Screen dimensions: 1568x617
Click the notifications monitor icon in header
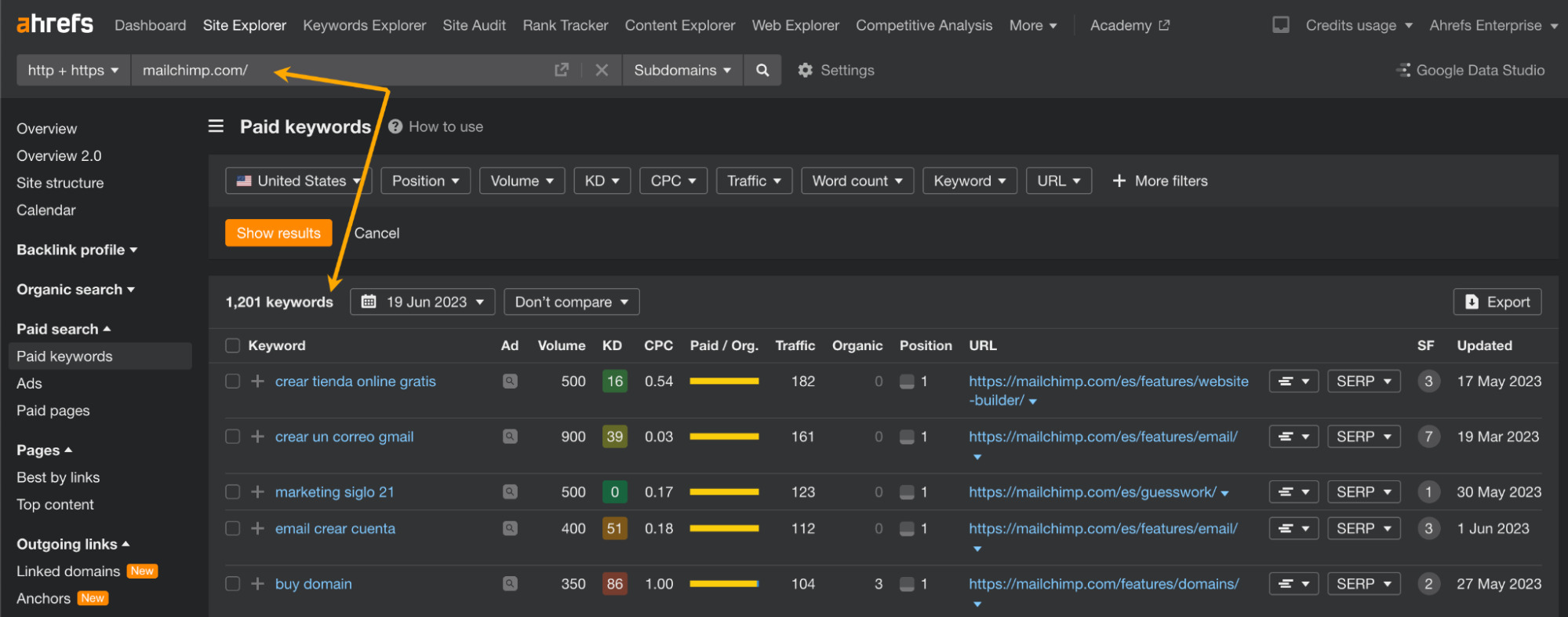click(x=1281, y=25)
